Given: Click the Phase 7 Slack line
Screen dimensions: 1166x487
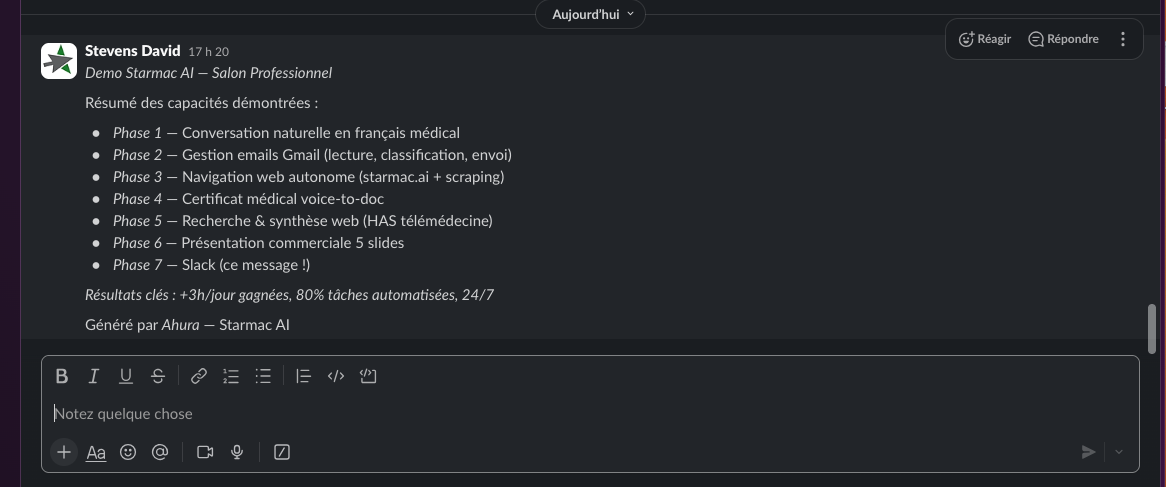Looking at the screenshot, I should tap(211, 265).
